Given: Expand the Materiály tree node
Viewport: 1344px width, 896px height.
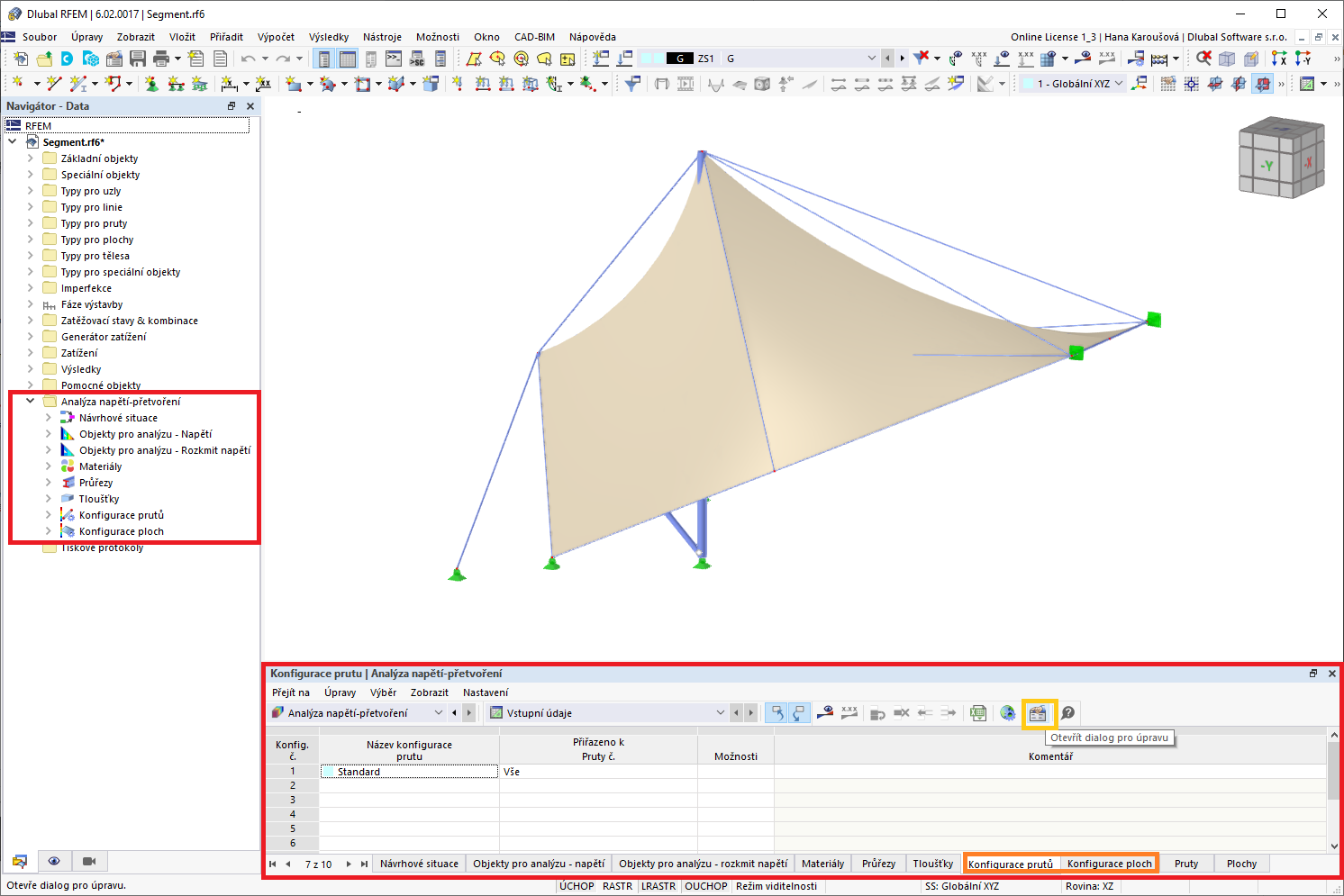Looking at the screenshot, I should [x=49, y=466].
